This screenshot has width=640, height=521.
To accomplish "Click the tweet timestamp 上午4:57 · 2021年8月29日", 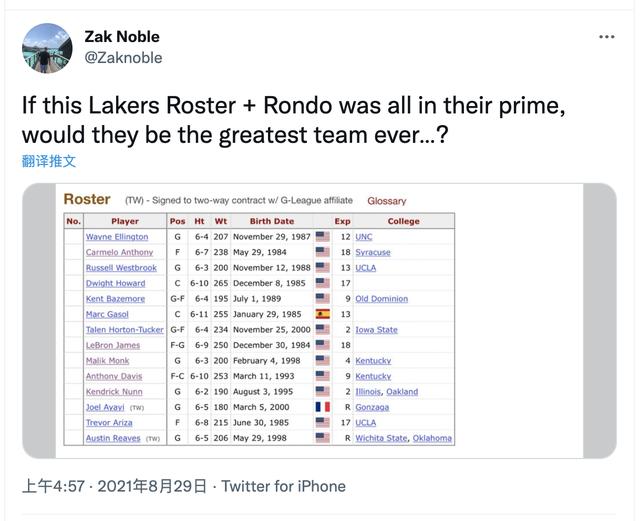I will coord(114,487).
